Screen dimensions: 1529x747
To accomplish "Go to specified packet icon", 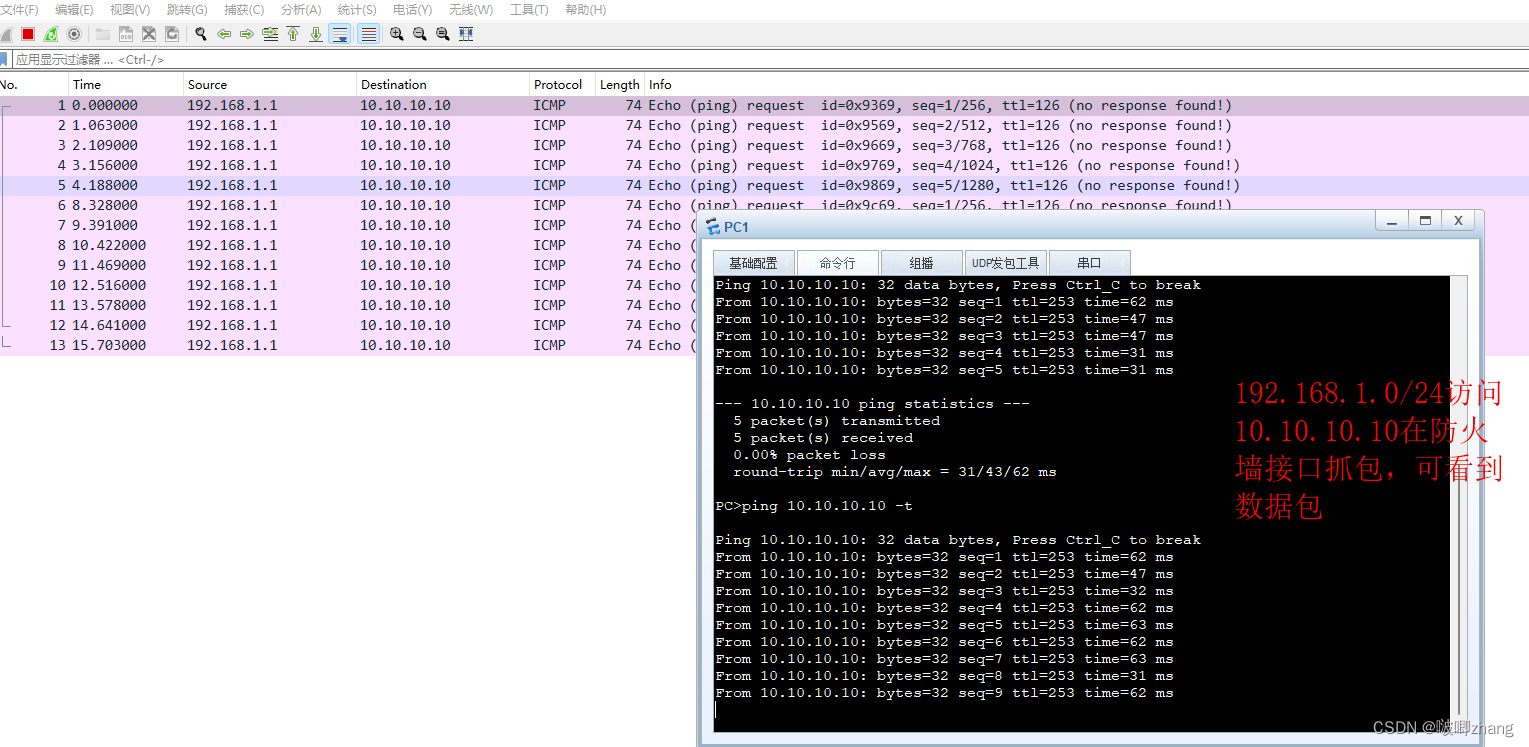I will [270, 34].
